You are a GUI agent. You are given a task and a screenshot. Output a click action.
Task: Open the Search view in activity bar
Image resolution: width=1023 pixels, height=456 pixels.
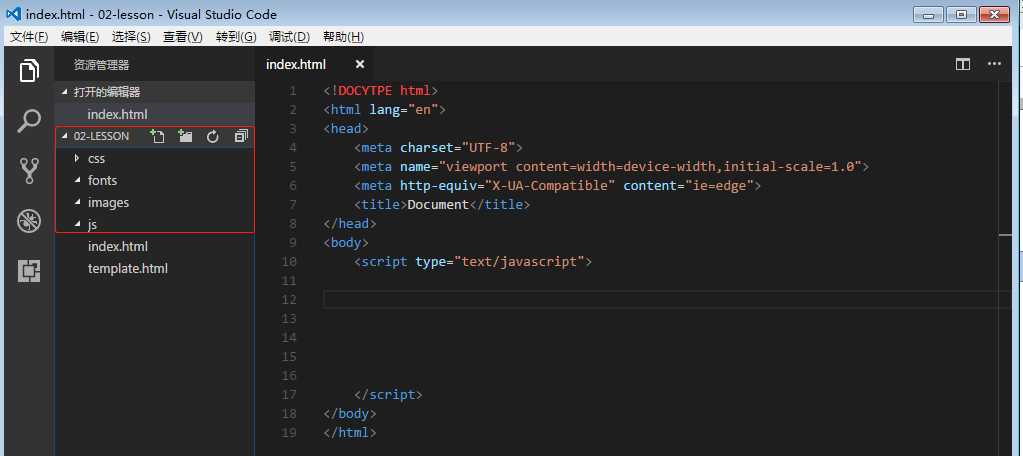coord(29,121)
